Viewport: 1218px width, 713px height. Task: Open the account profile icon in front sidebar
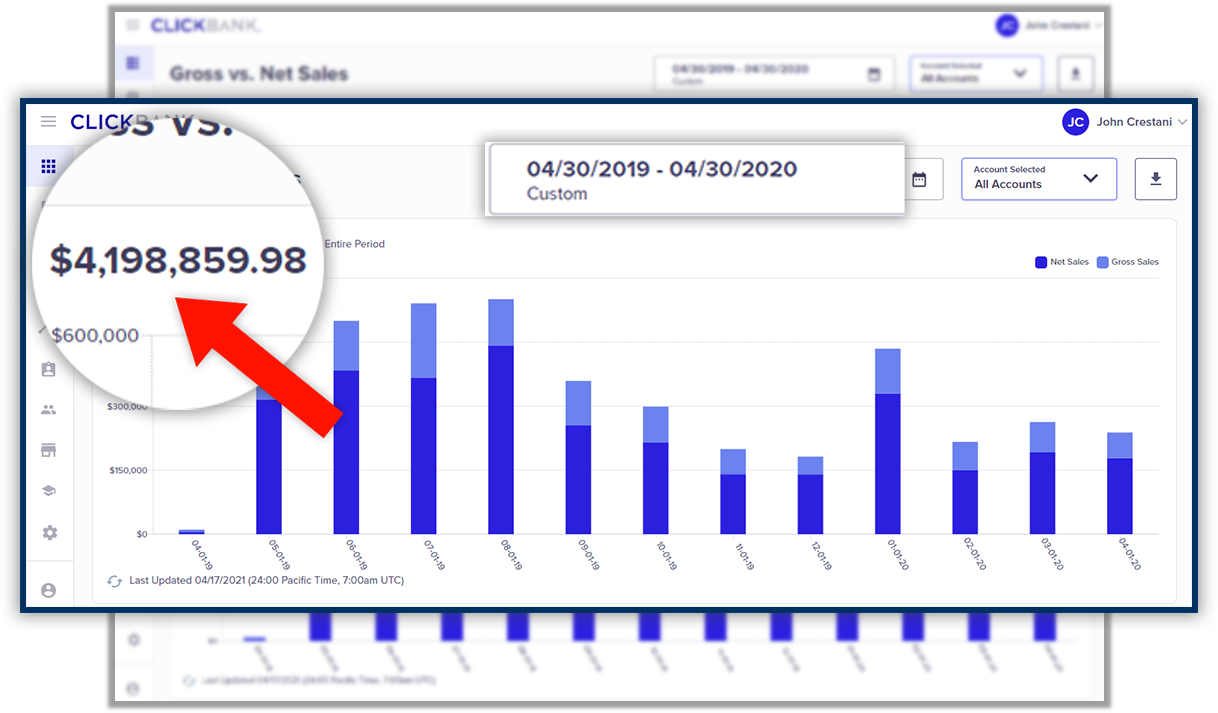click(x=48, y=591)
